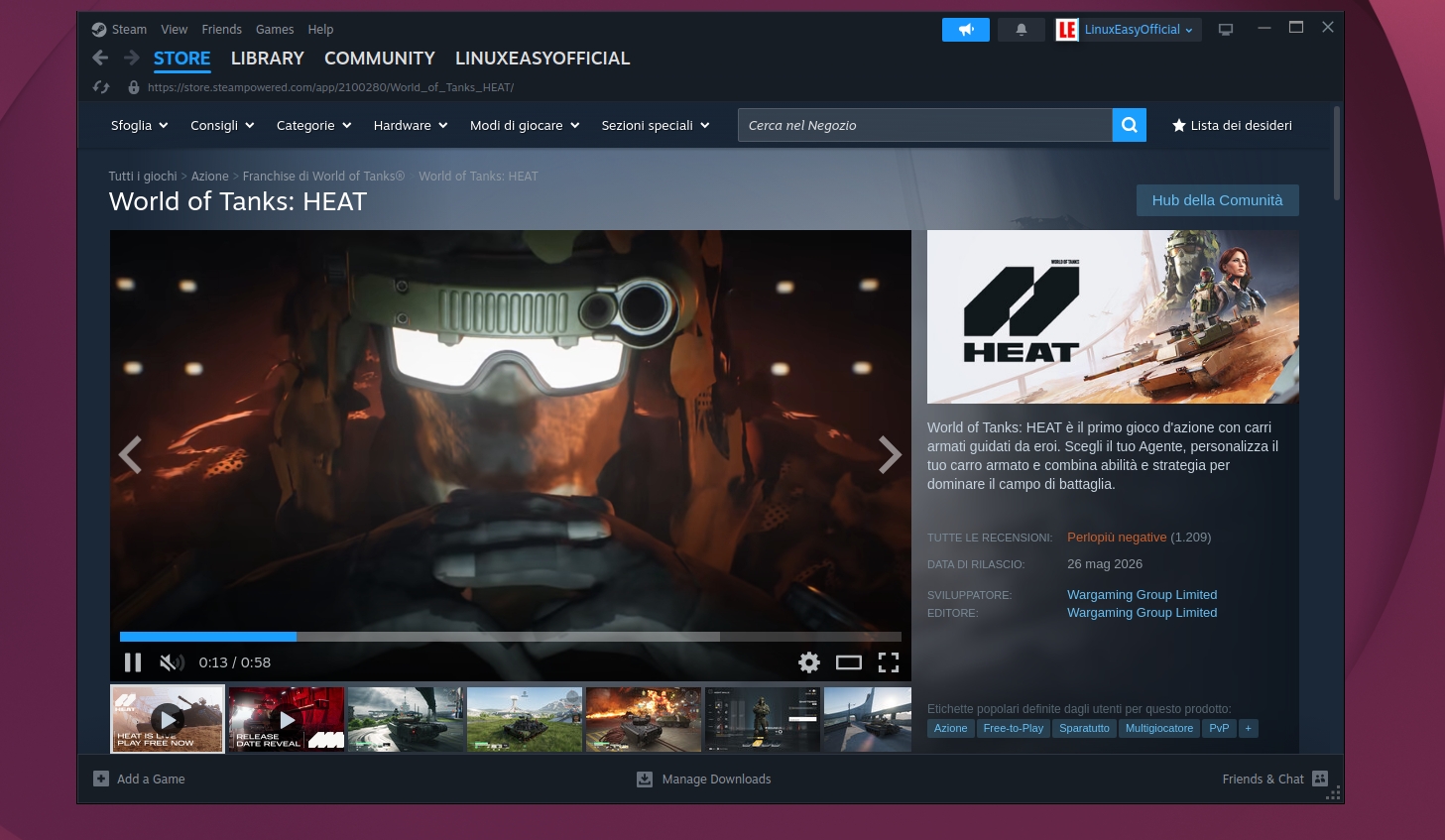The width and height of the screenshot is (1445, 840).
Task: Select the Multigiocatore tag
Action: [x=1159, y=728]
